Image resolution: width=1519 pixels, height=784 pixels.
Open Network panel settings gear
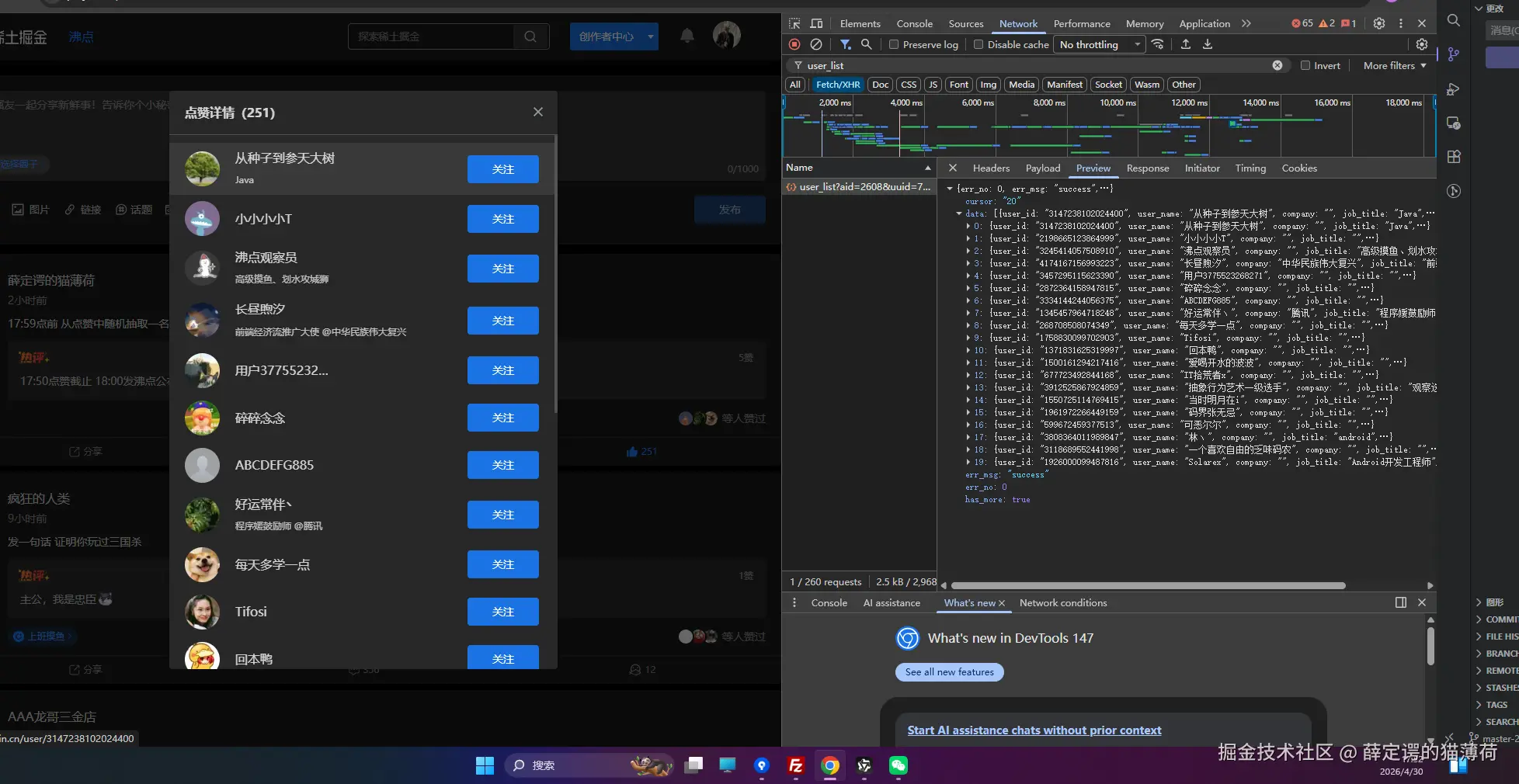point(1422,44)
